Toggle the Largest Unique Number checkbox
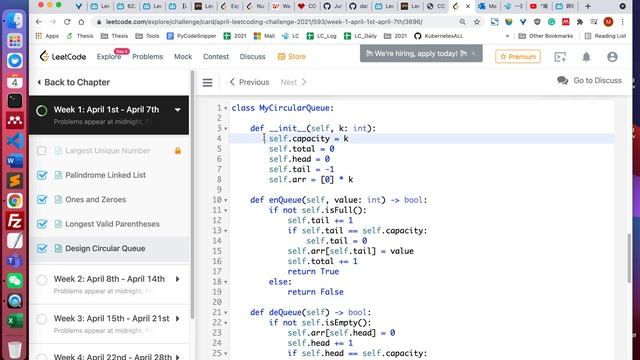This screenshot has width=640, height=360. 42,151
